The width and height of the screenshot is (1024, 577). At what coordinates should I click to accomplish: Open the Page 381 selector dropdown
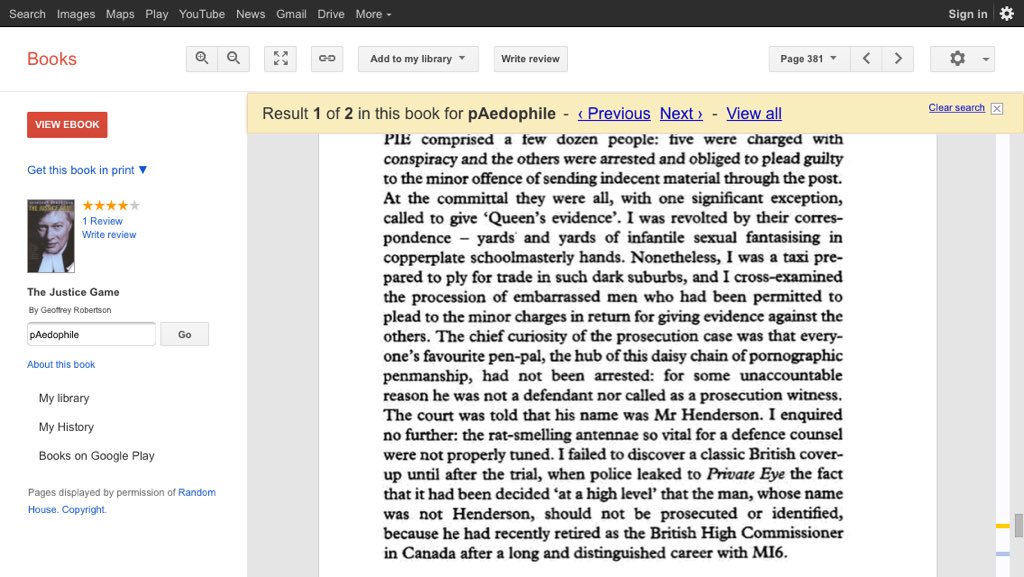tap(809, 59)
